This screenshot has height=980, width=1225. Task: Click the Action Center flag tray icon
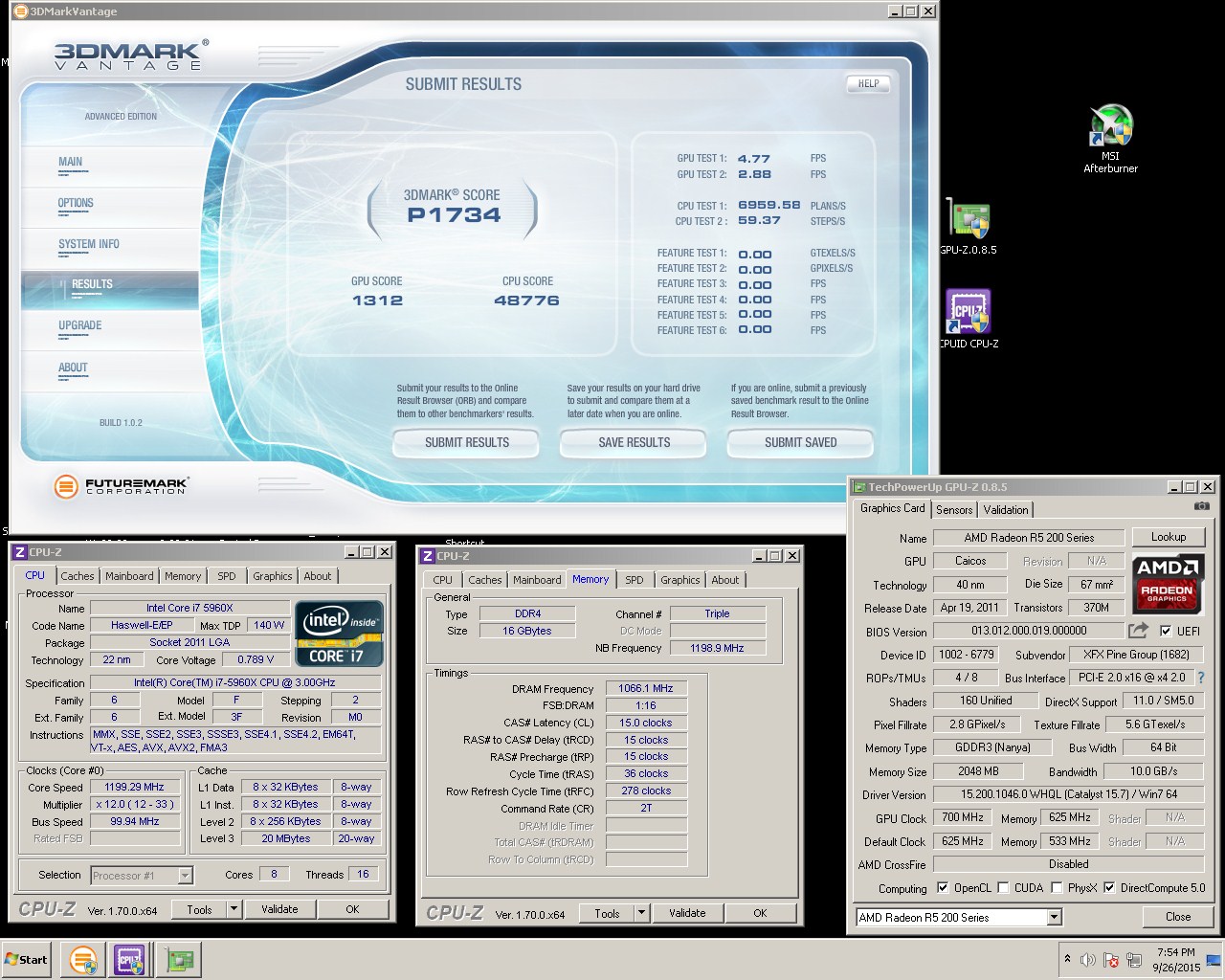pyautogui.click(x=1111, y=960)
